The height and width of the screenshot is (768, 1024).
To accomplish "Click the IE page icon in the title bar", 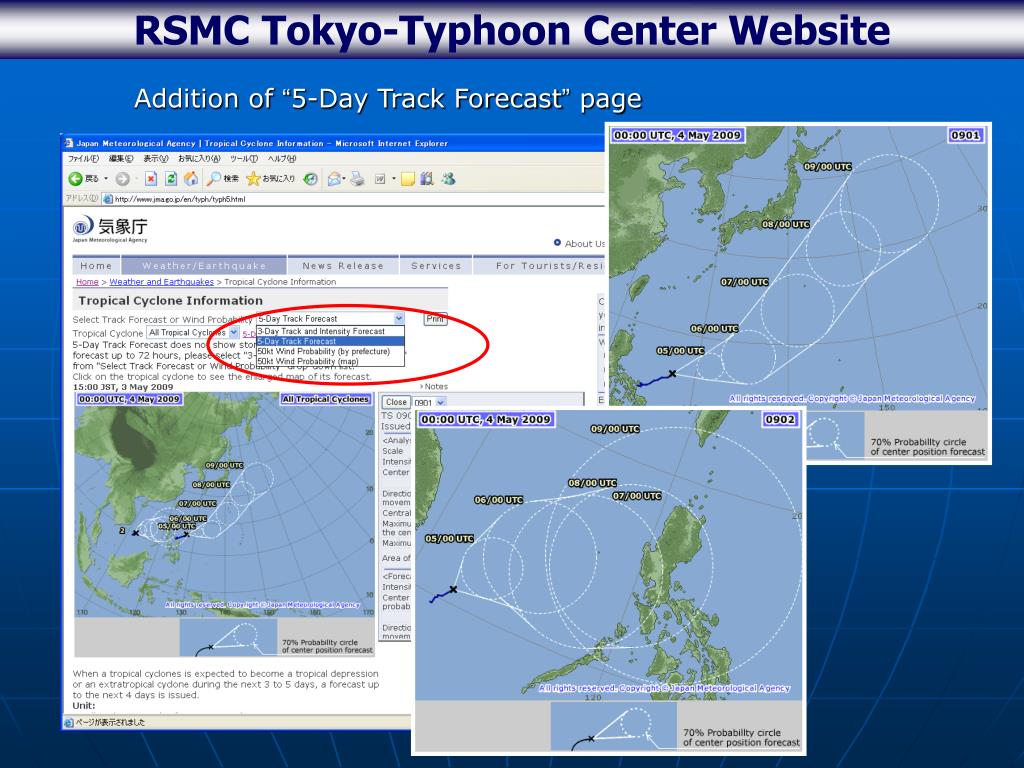I will pyautogui.click(x=69, y=143).
